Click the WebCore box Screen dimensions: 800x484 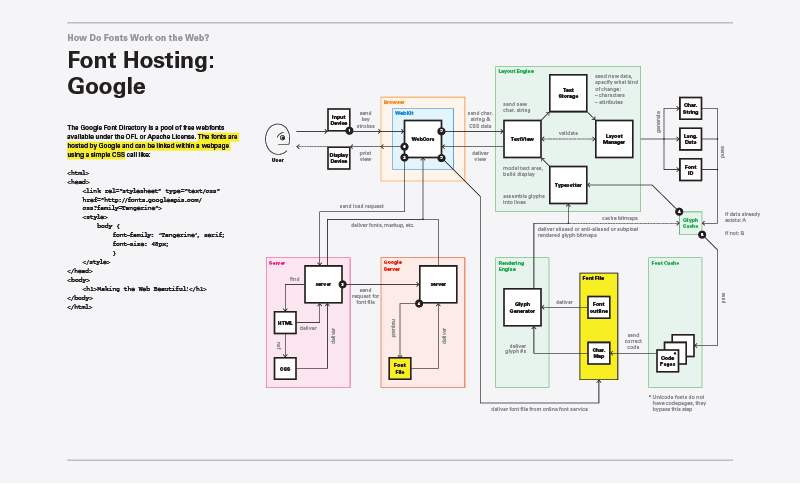pyautogui.click(x=423, y=139)
